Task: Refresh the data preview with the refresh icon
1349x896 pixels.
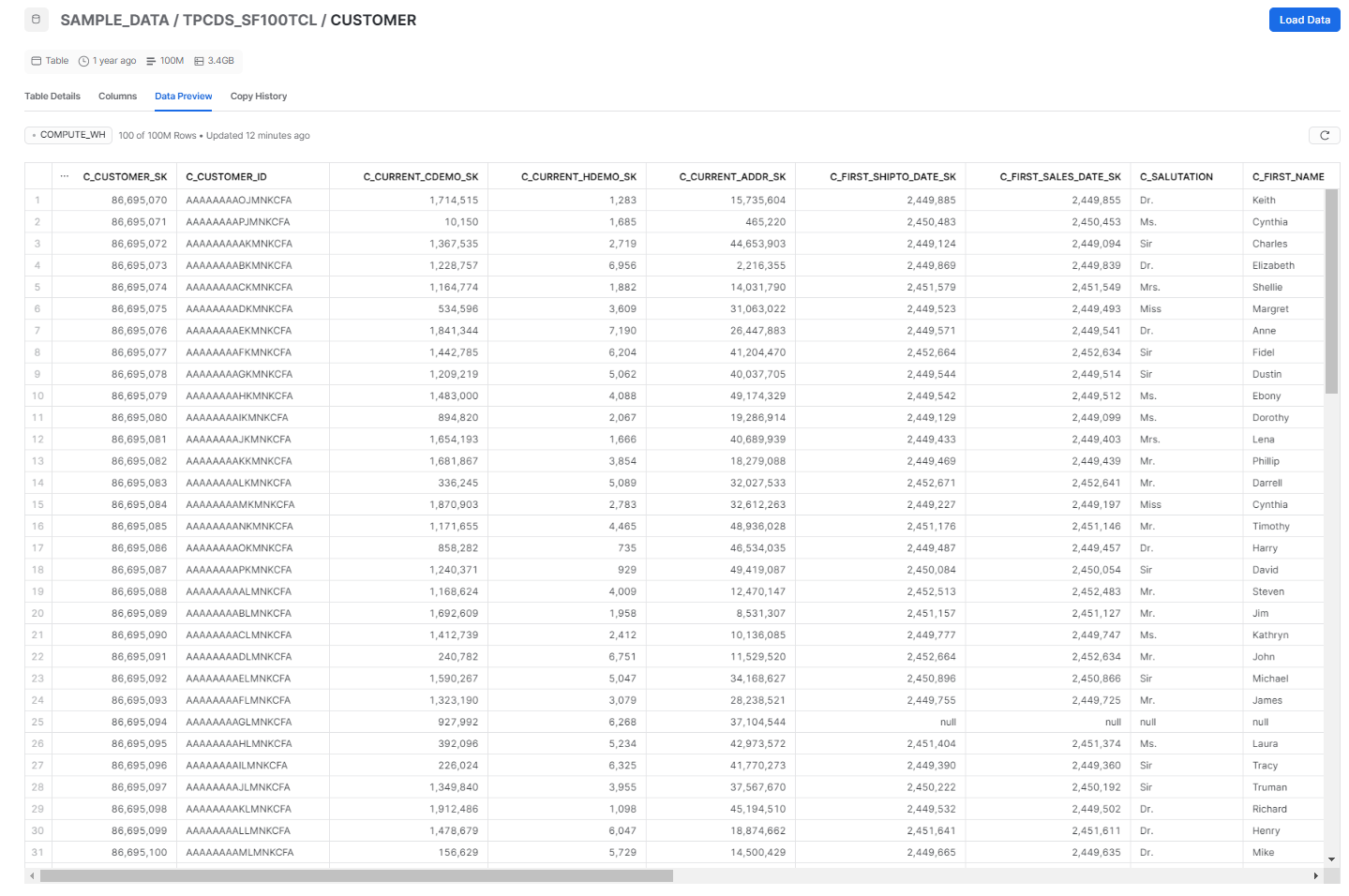Action: (x=1324, y=134)
